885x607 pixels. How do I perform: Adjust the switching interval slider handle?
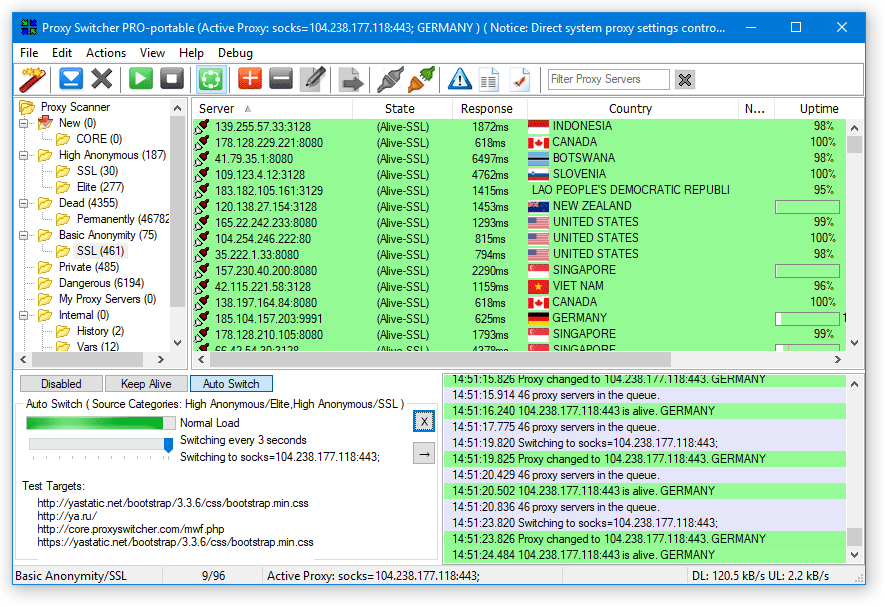pyautogui.click(x=168, y=445)
